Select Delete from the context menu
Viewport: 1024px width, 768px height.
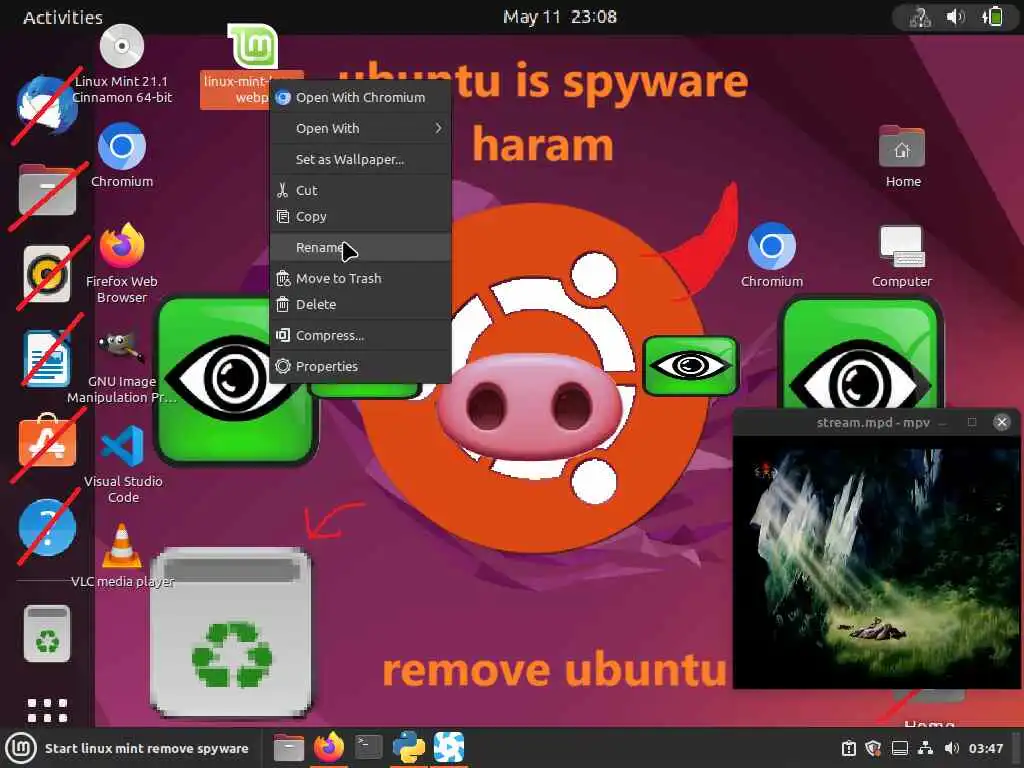point(360,304)
